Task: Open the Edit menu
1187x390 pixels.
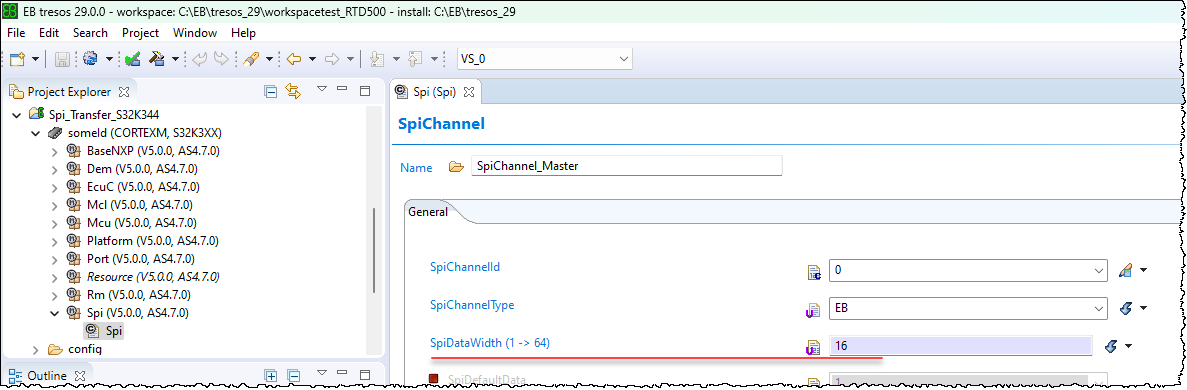Action: click(49, 33)
